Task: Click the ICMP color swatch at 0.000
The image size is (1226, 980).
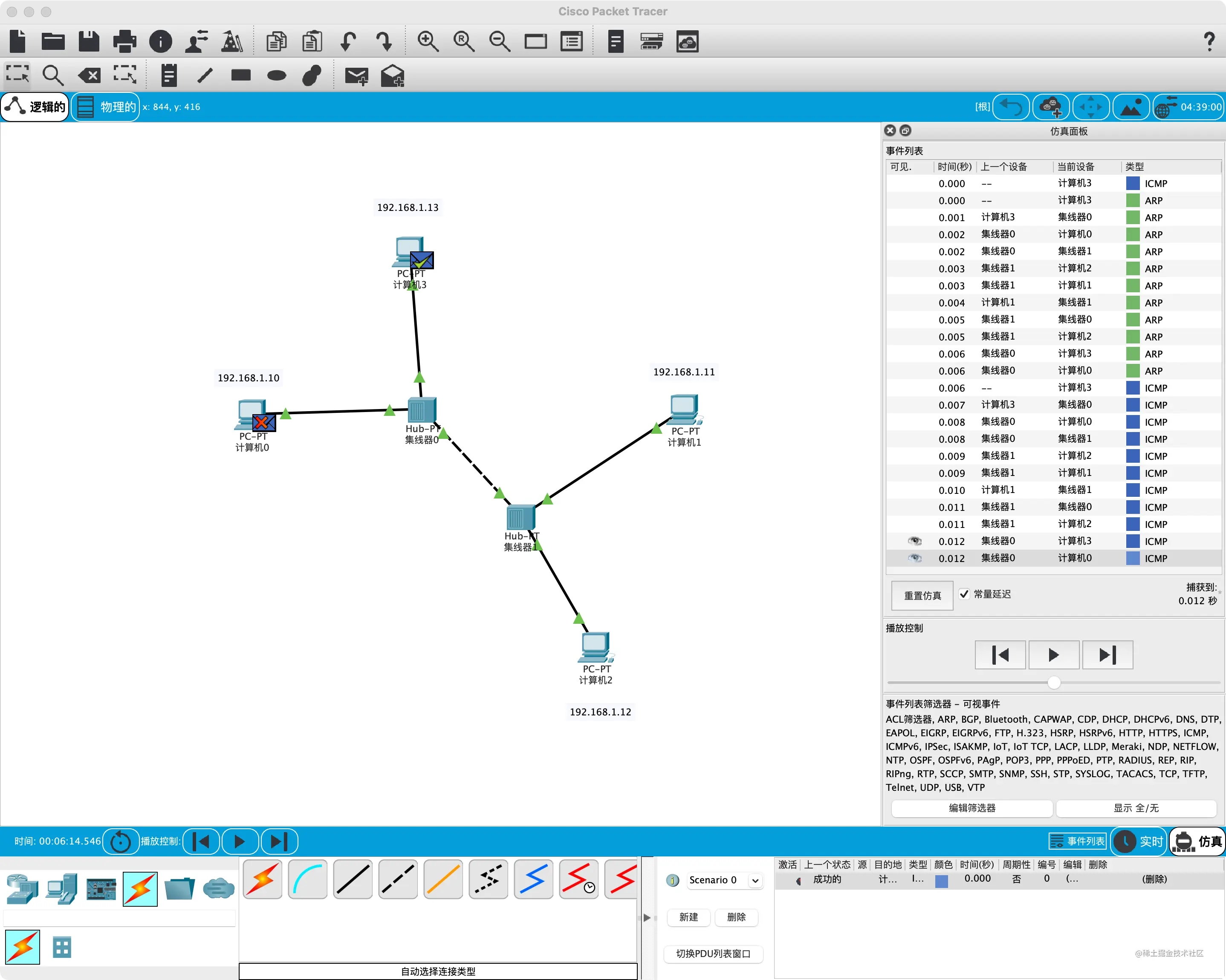Action: coord(1133,183)
